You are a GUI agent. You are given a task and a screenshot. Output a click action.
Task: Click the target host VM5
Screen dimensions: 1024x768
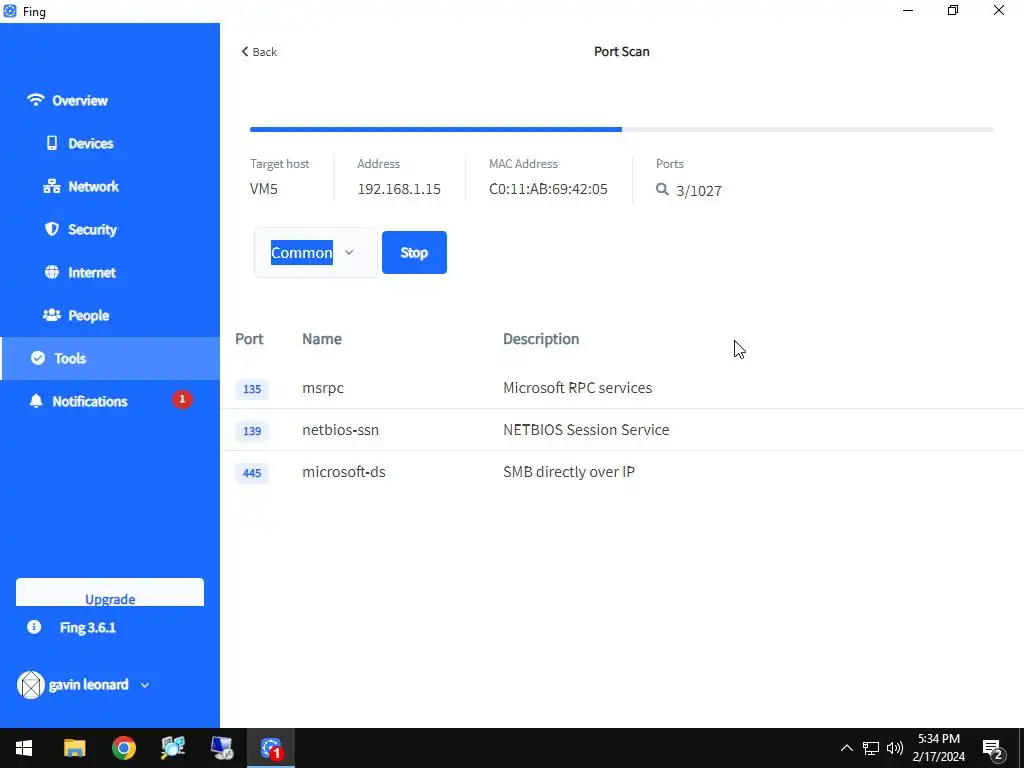(263, 189)
